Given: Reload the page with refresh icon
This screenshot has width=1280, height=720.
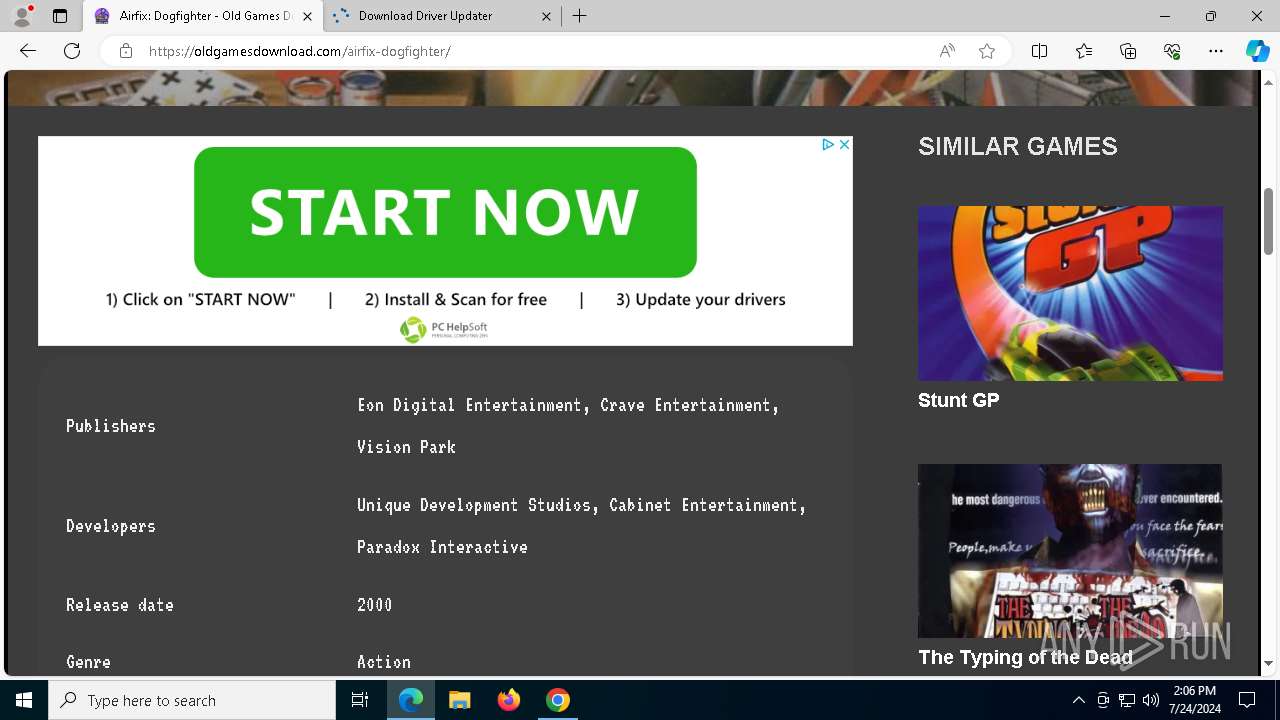Looking at the screenshot, I should pos(72,51).
